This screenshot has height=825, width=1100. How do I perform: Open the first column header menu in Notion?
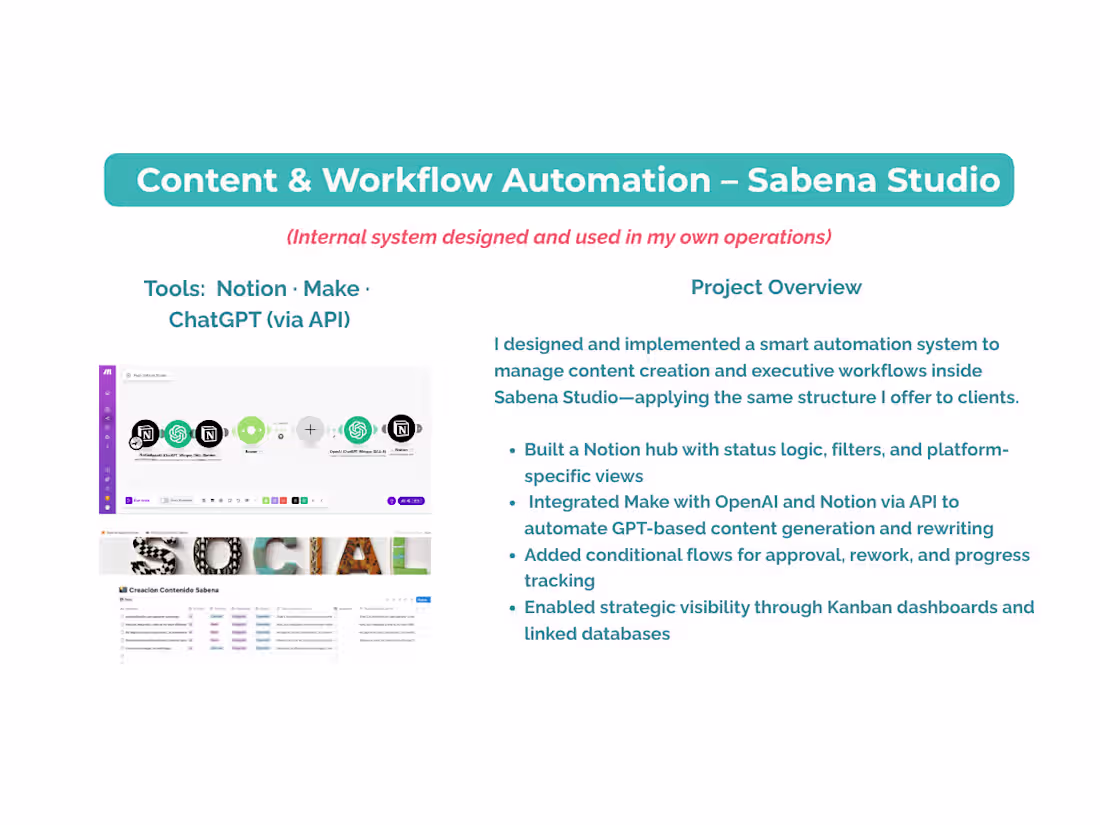129,608
